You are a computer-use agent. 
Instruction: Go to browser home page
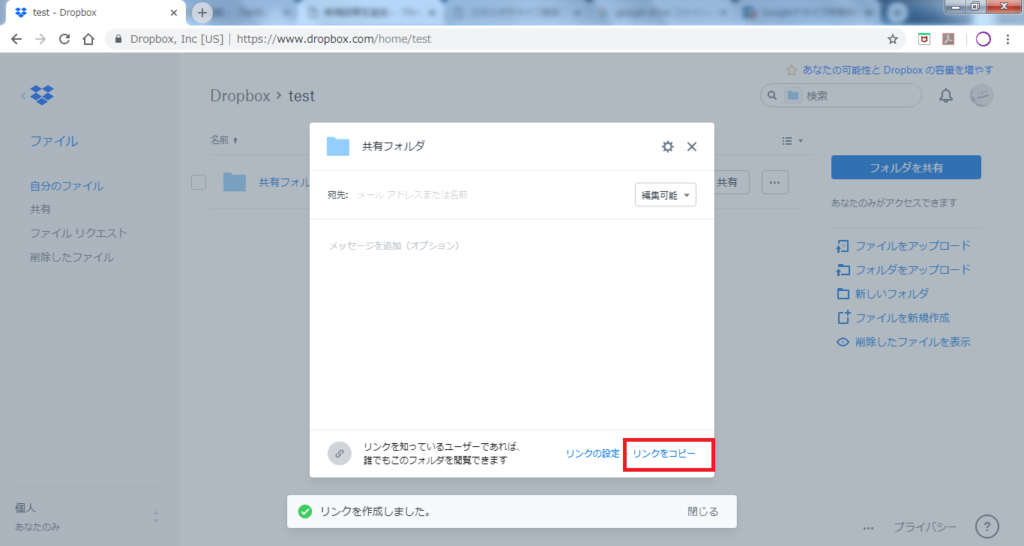[x=88, y=39]
